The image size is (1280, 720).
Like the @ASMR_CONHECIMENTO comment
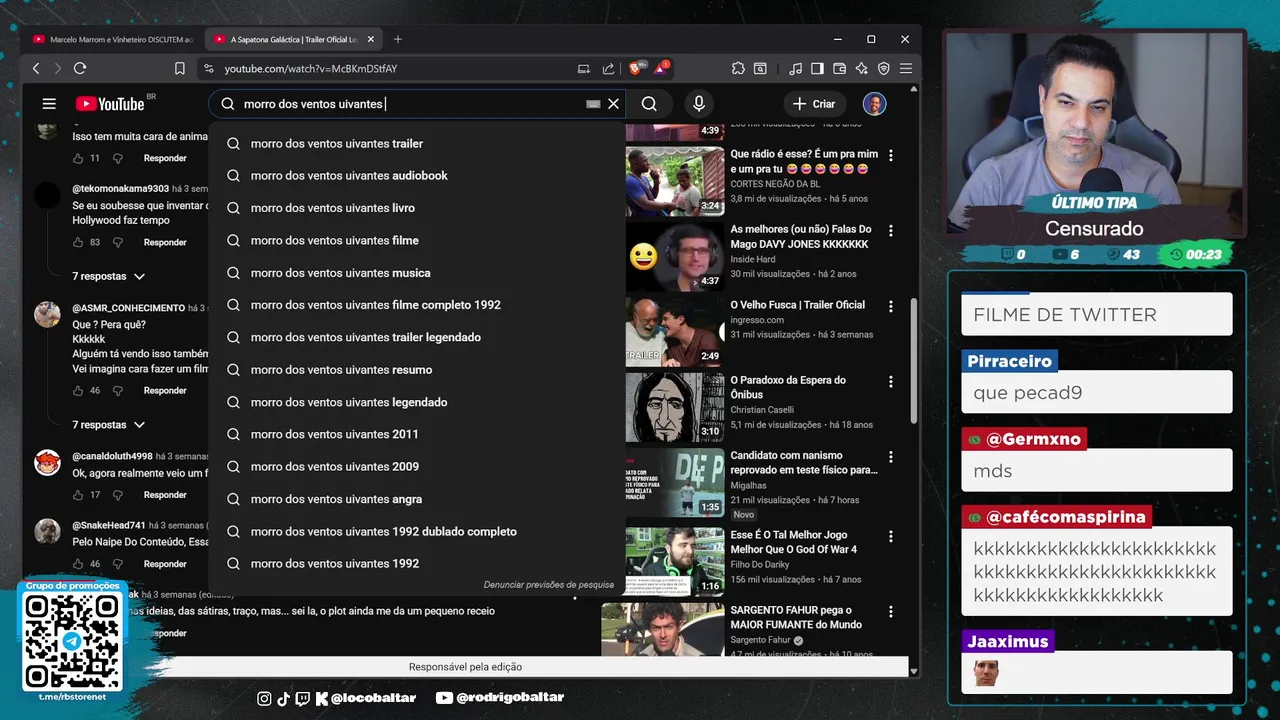tap(78, 390)
